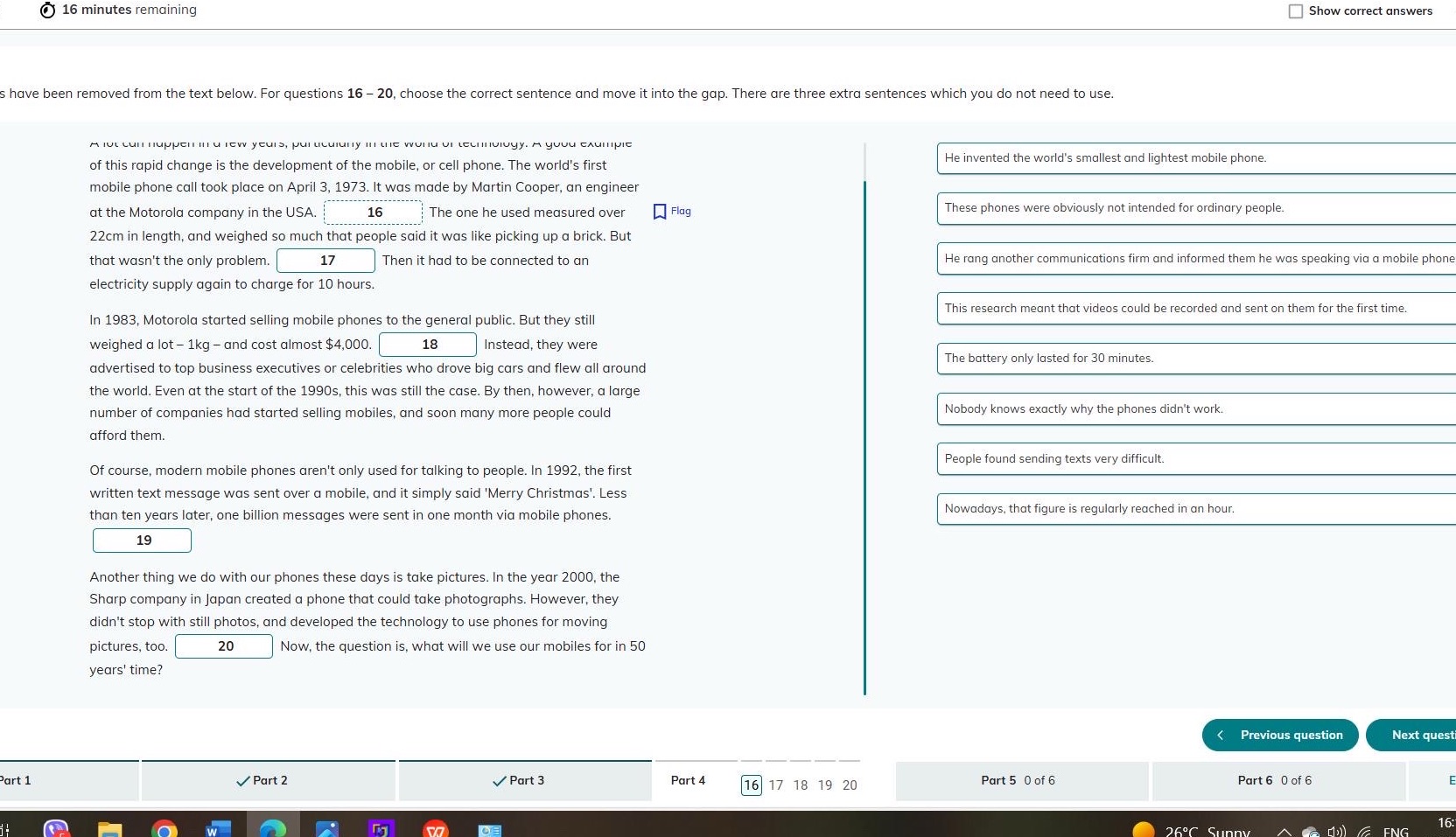Click the teal vertical divider scrollbar
The height and width of the screenshot is (837, 1456).
pos(864,437)
